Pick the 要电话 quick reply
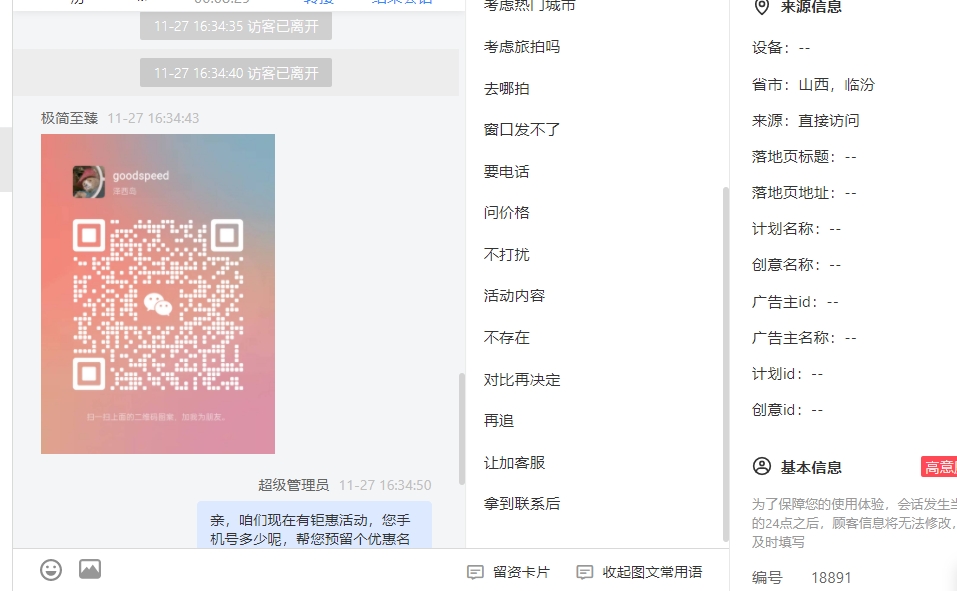The height and width of the screenshot is (591, 957). tap(507, 172)
